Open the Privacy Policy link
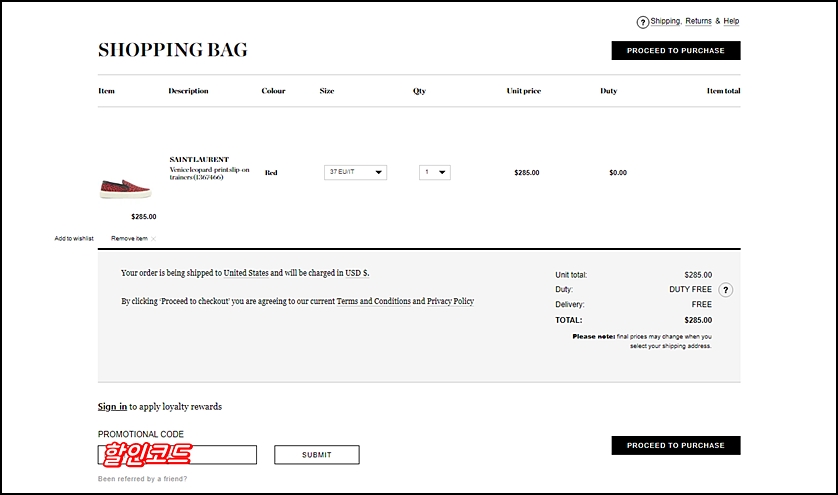Viewport: 838px width, 495px height. coord(451,301)
